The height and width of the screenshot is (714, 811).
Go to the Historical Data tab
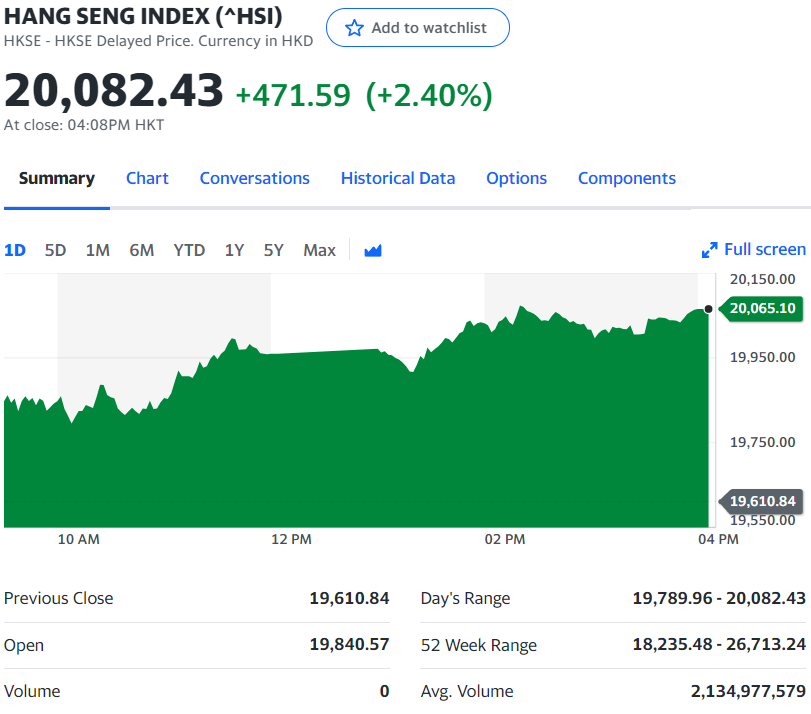coord(398,178)
